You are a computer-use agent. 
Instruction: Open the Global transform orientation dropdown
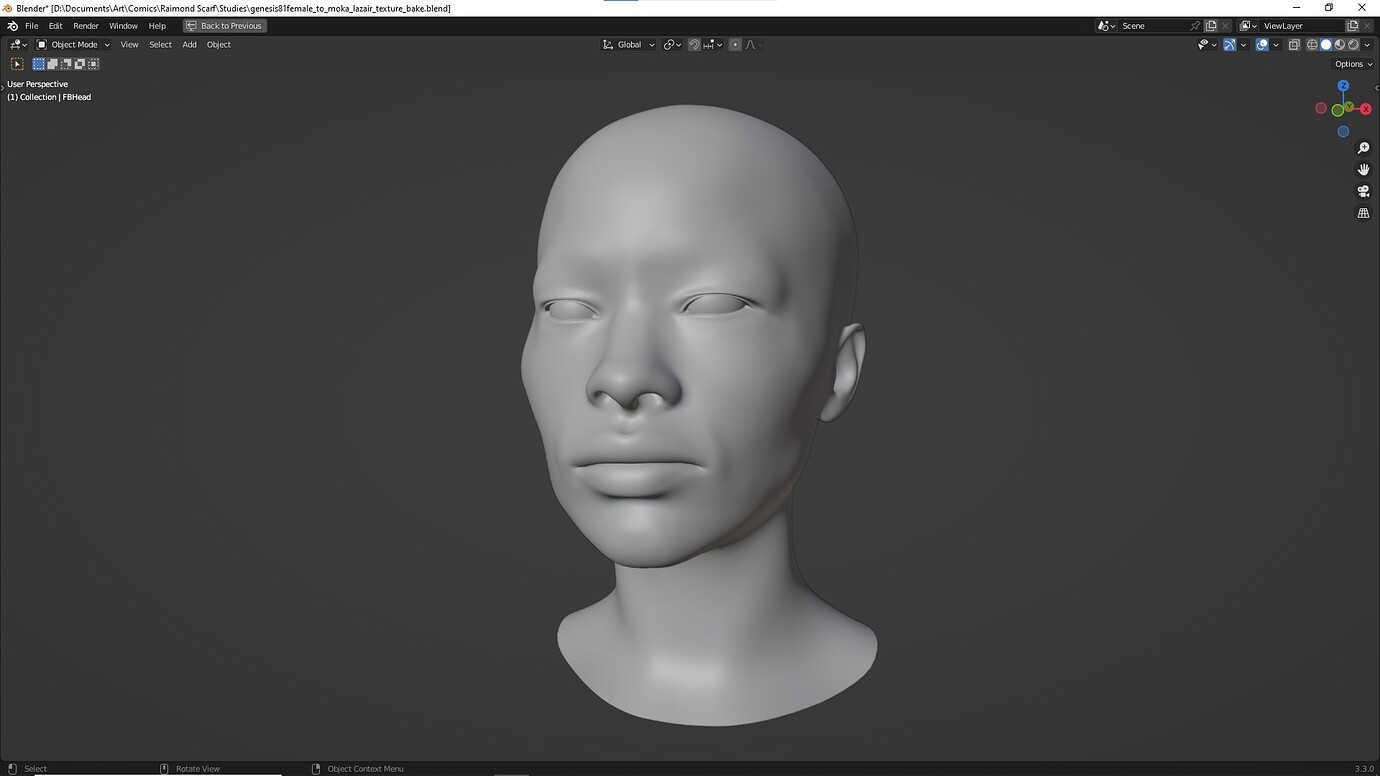pyautogui.click(x=628, y=44)
